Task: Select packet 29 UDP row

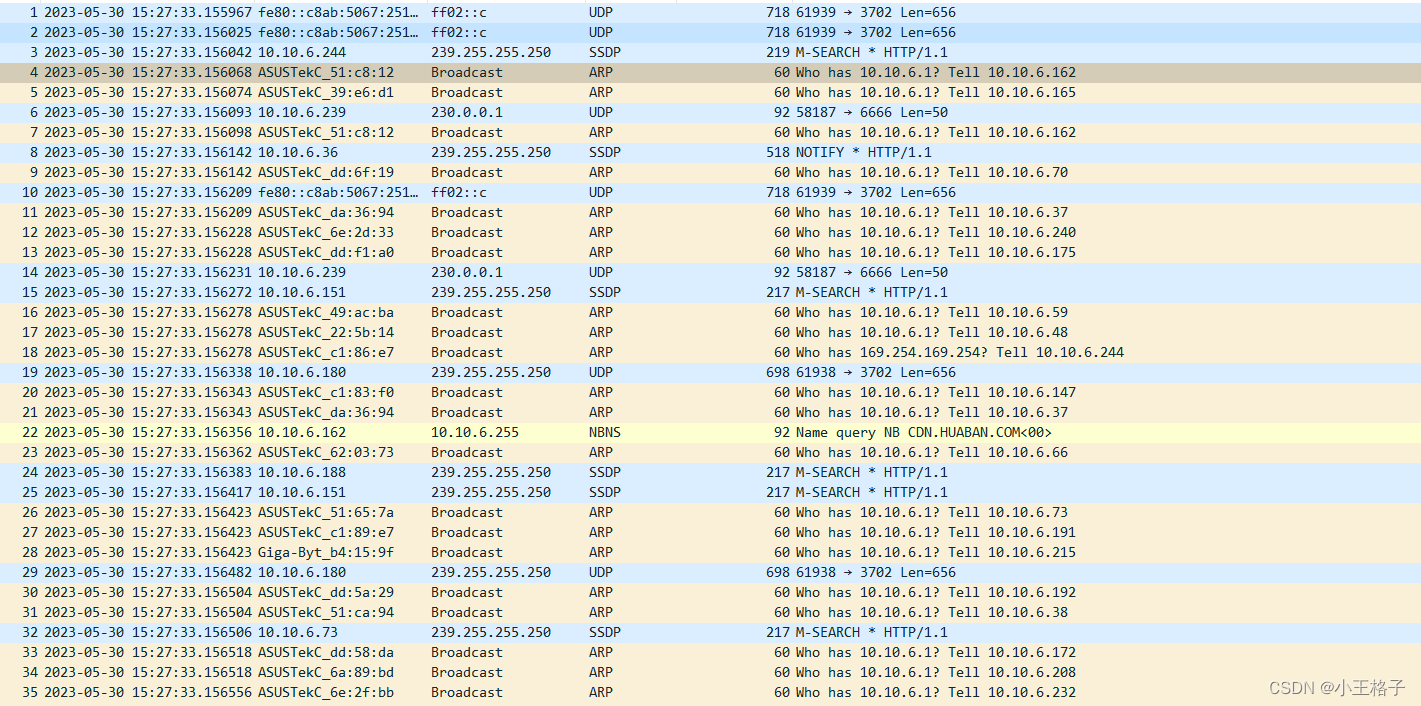Action: pos(710,572)
